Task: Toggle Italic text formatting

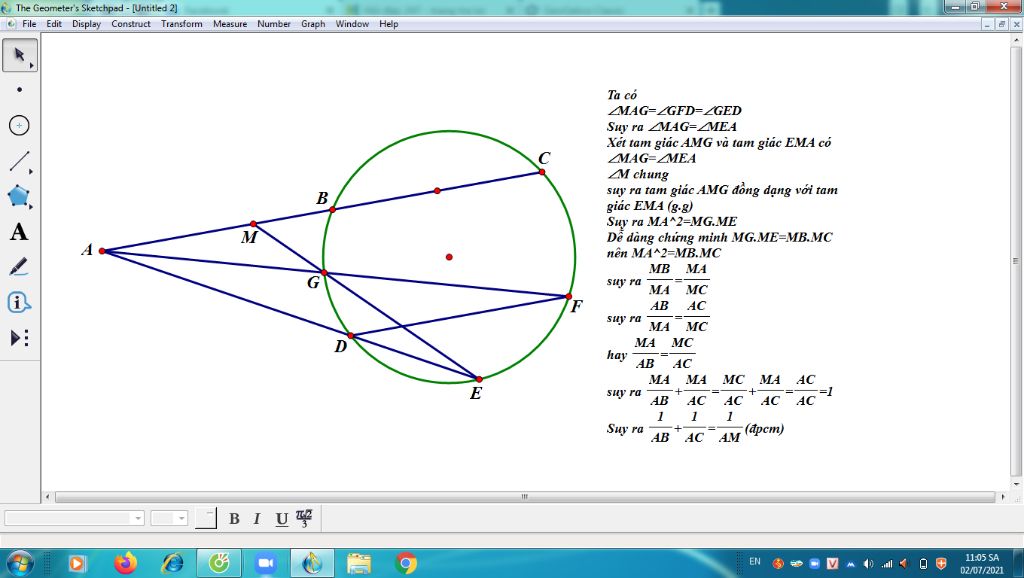Action: tap(257, 519)
